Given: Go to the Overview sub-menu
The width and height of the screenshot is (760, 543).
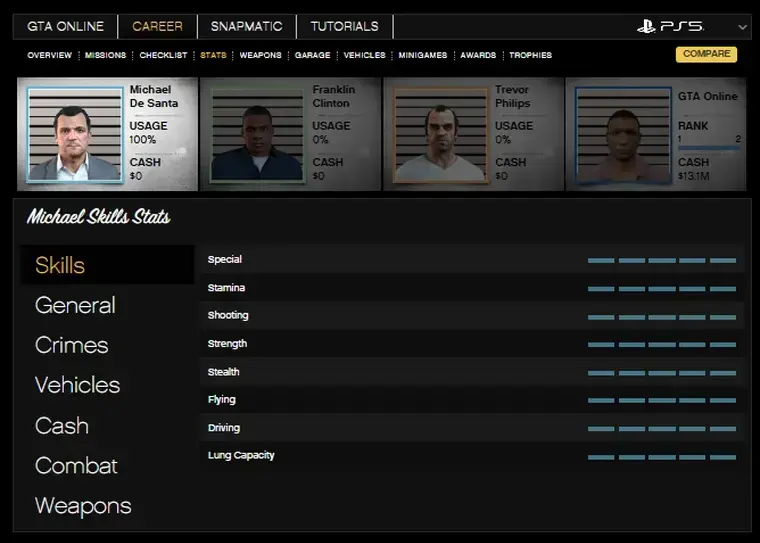Looking at the screenshot, I should [x=49, y=55].
